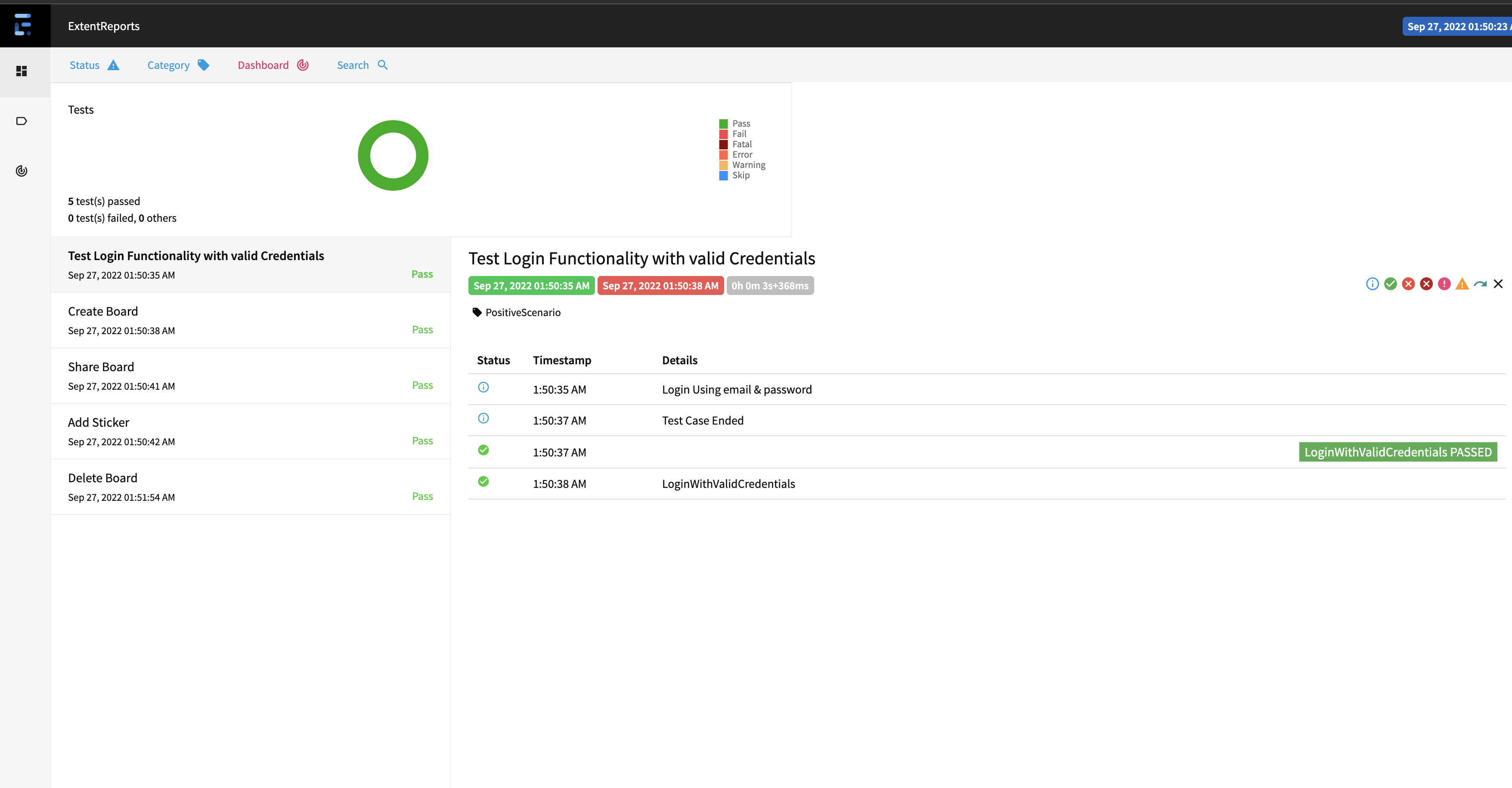Open the Status filter menu
The width and height of the screenshot is (1512, 788).
pos(95,65)
